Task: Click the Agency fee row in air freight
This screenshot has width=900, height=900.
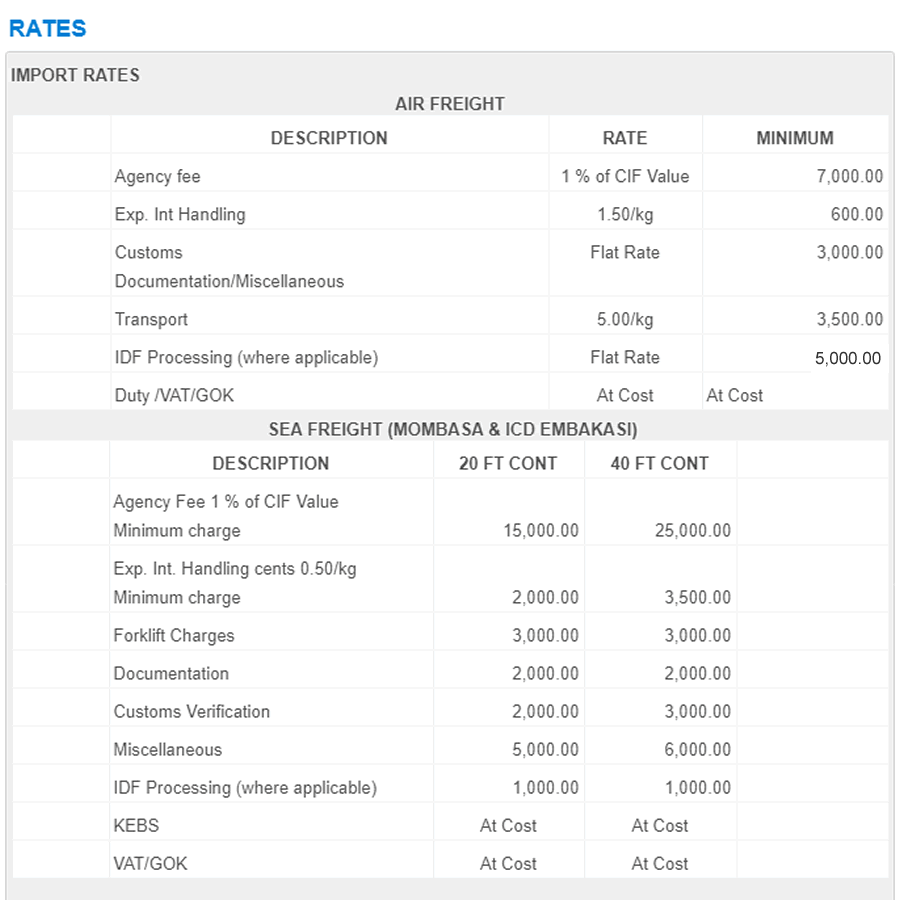Action: coord(157,177)
